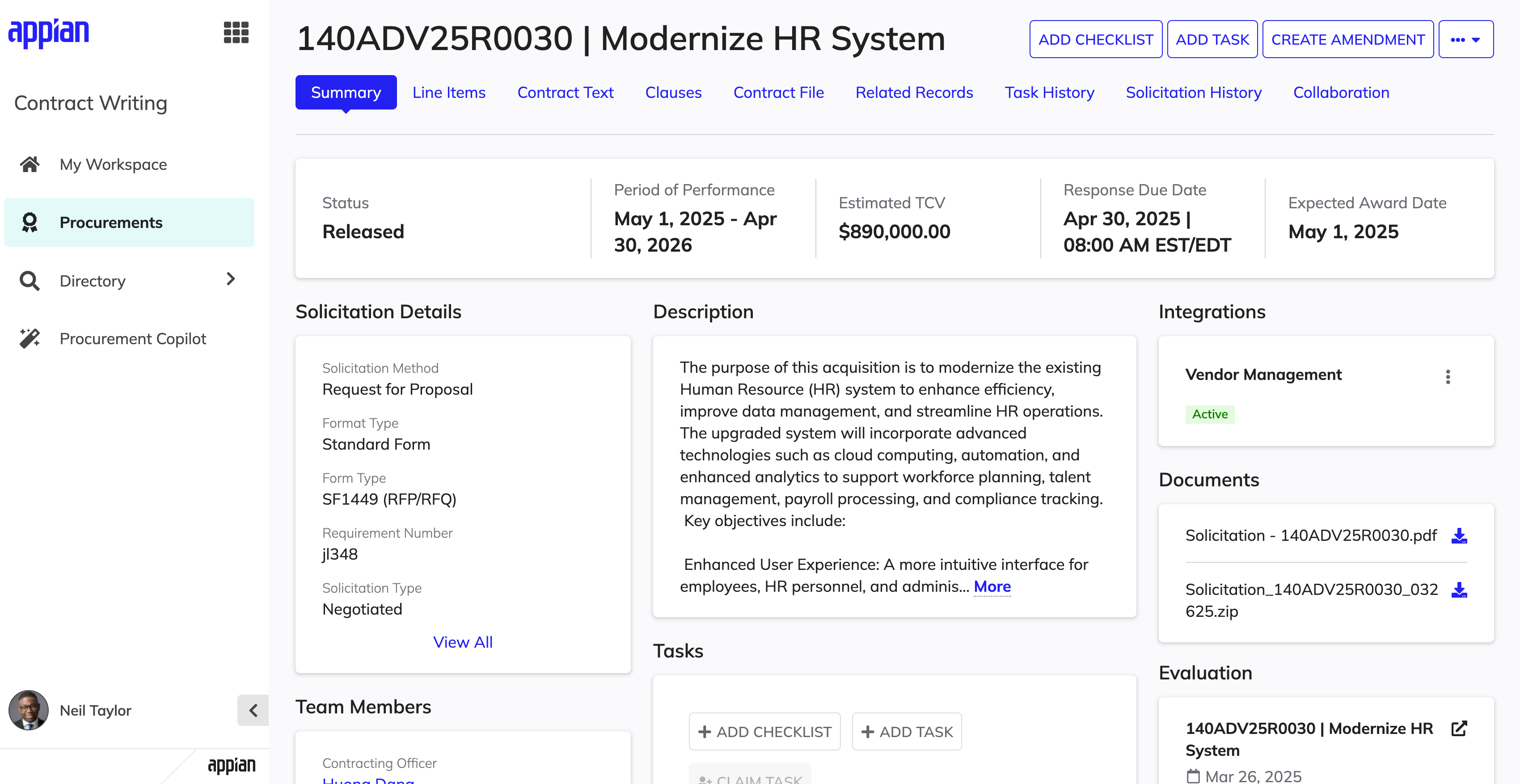The image size is (1520, 784).
Task: Open the more actions dropdown at top right
Action: 1466,39
